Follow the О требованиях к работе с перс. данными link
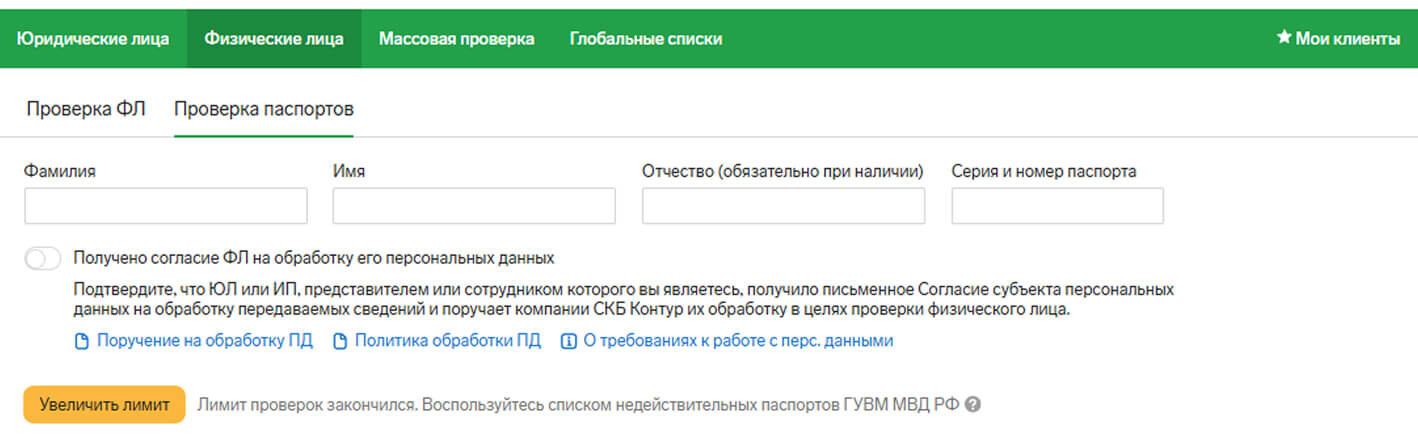 (738, 341)
